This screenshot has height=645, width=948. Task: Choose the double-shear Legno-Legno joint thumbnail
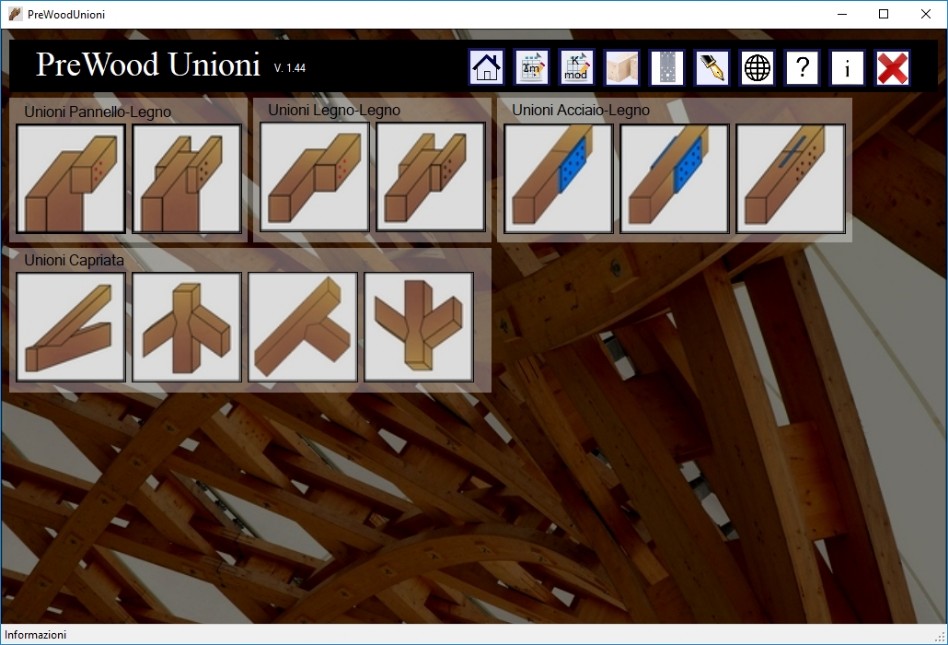click(x=430, y=177)
